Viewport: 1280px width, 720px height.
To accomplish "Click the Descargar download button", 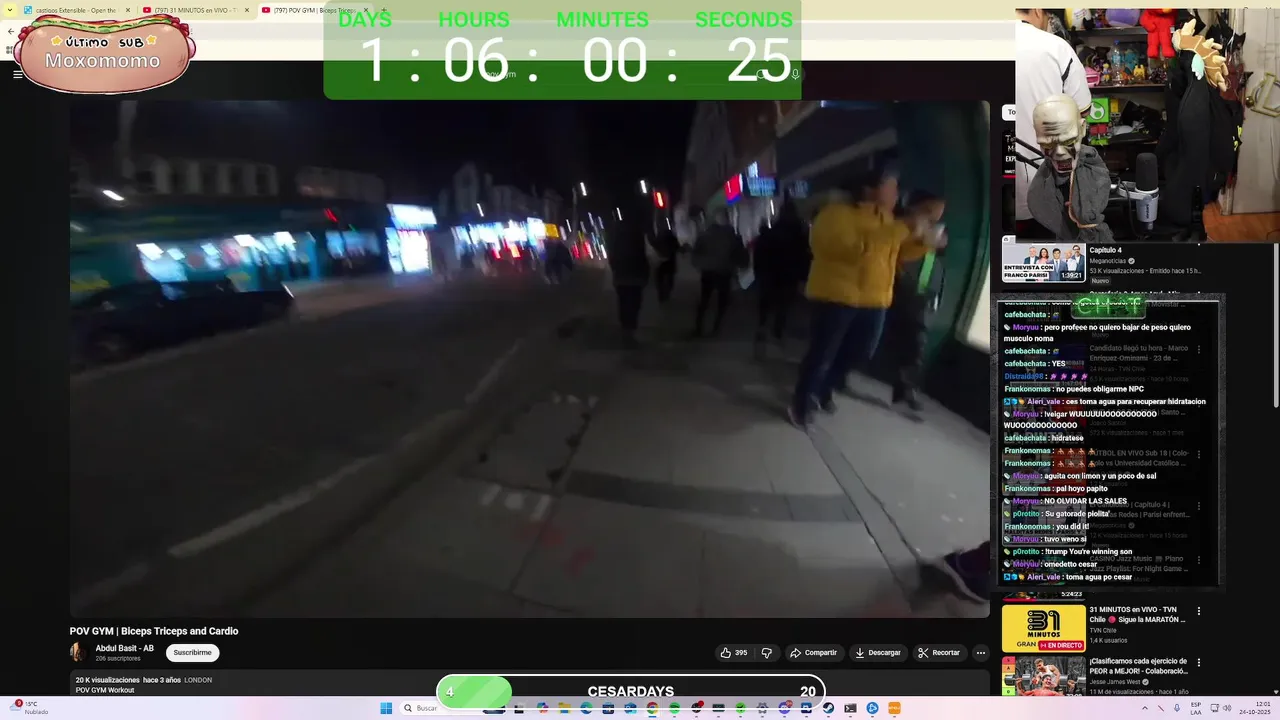I will (878, 652).
